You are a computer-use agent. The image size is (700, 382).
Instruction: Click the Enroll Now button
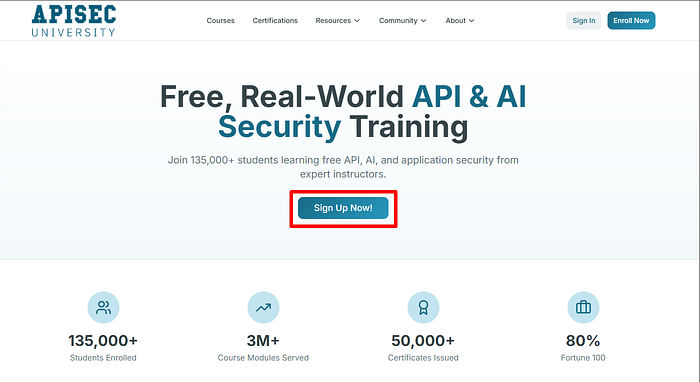[631, 21]
